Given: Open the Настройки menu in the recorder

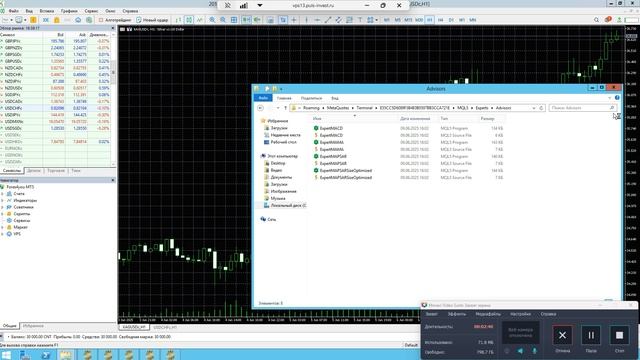Looking at the screenshot, I should tap(520, 314).
